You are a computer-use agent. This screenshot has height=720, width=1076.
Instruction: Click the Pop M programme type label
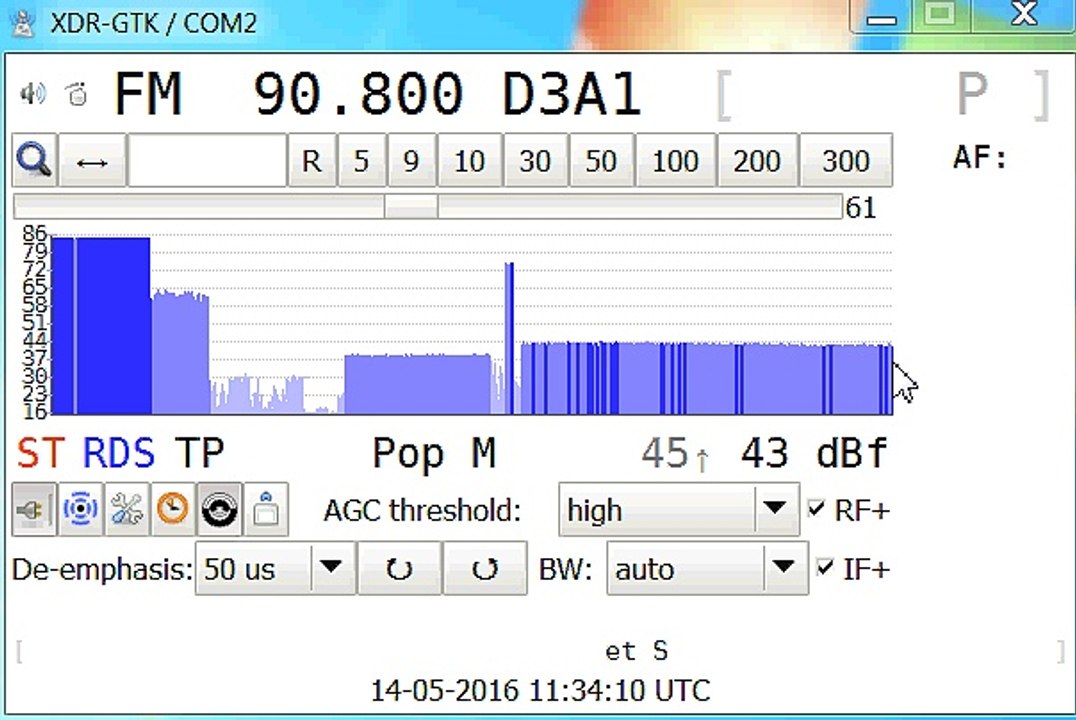[x=434, y=454]
